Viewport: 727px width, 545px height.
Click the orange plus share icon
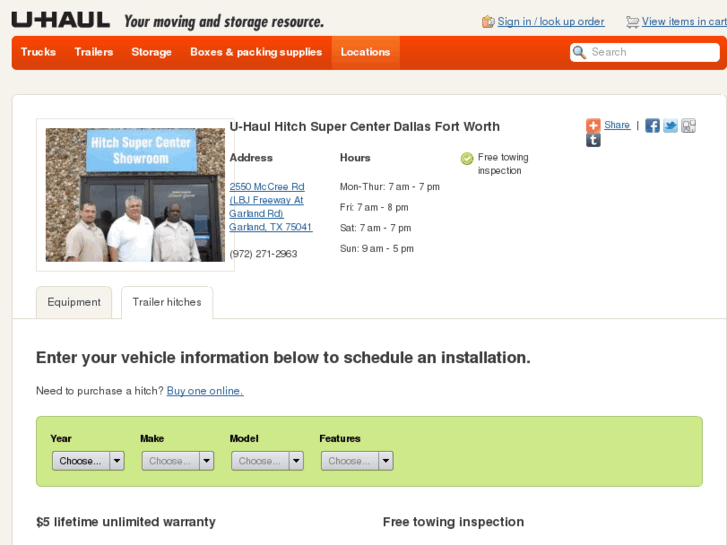coord(593,125)
